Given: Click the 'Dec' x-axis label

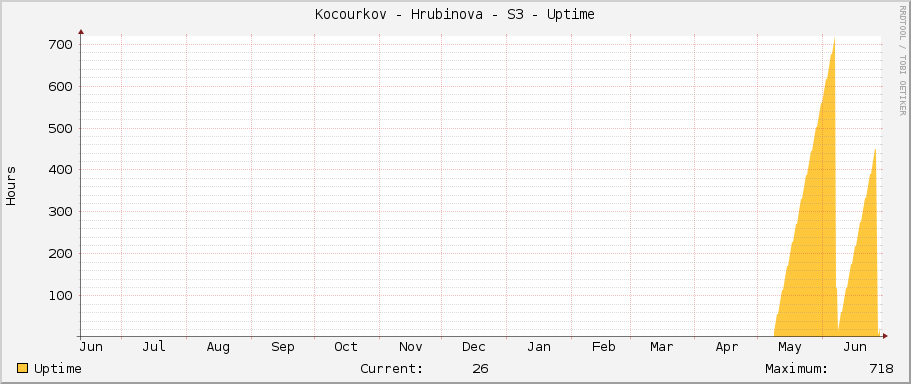Looking at the screenshot, I should point(474,347).
